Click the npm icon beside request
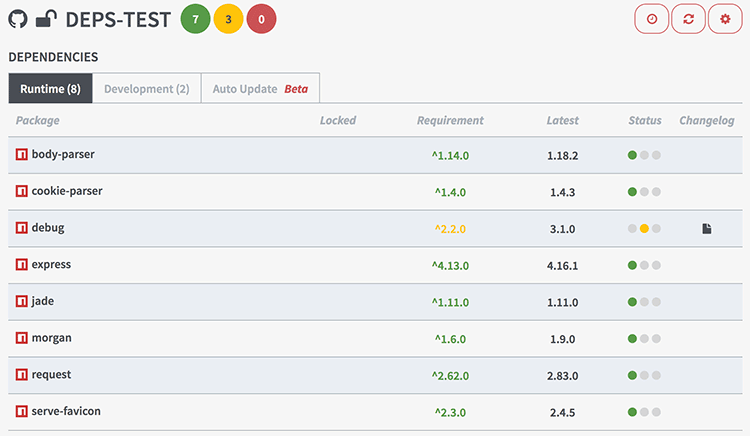This screenshot has height=436, width=750. pyautogui.click(x=22, y=374)
